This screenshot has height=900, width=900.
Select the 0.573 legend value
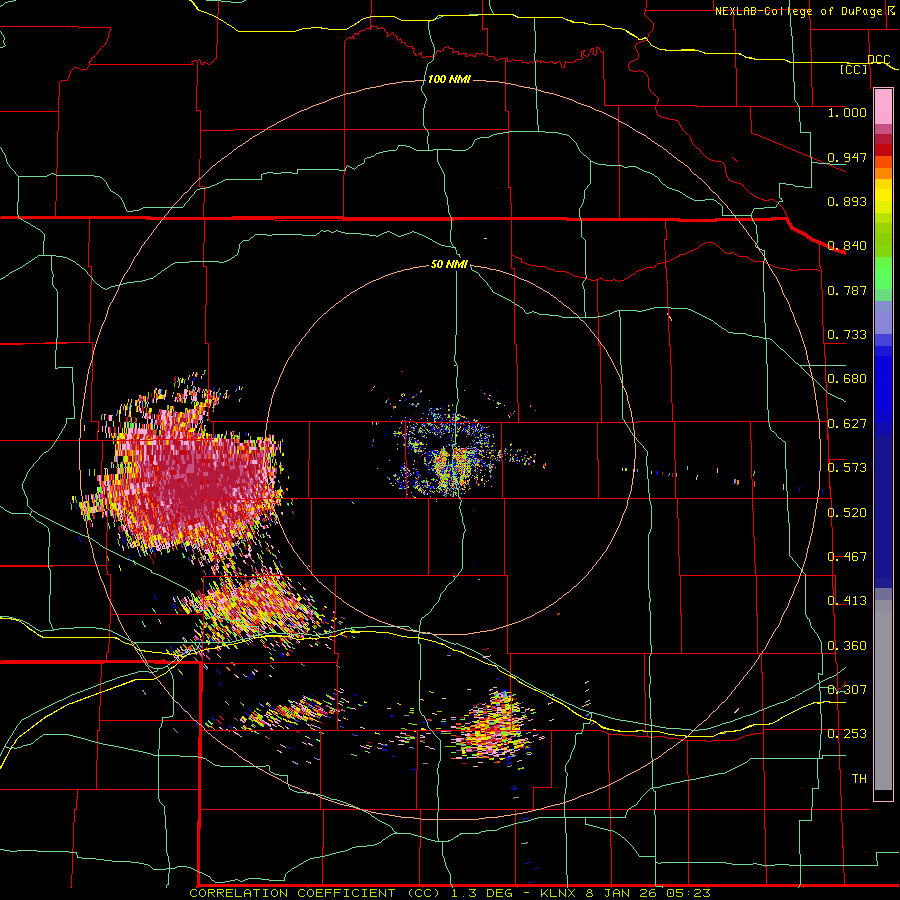pos(847,468)
